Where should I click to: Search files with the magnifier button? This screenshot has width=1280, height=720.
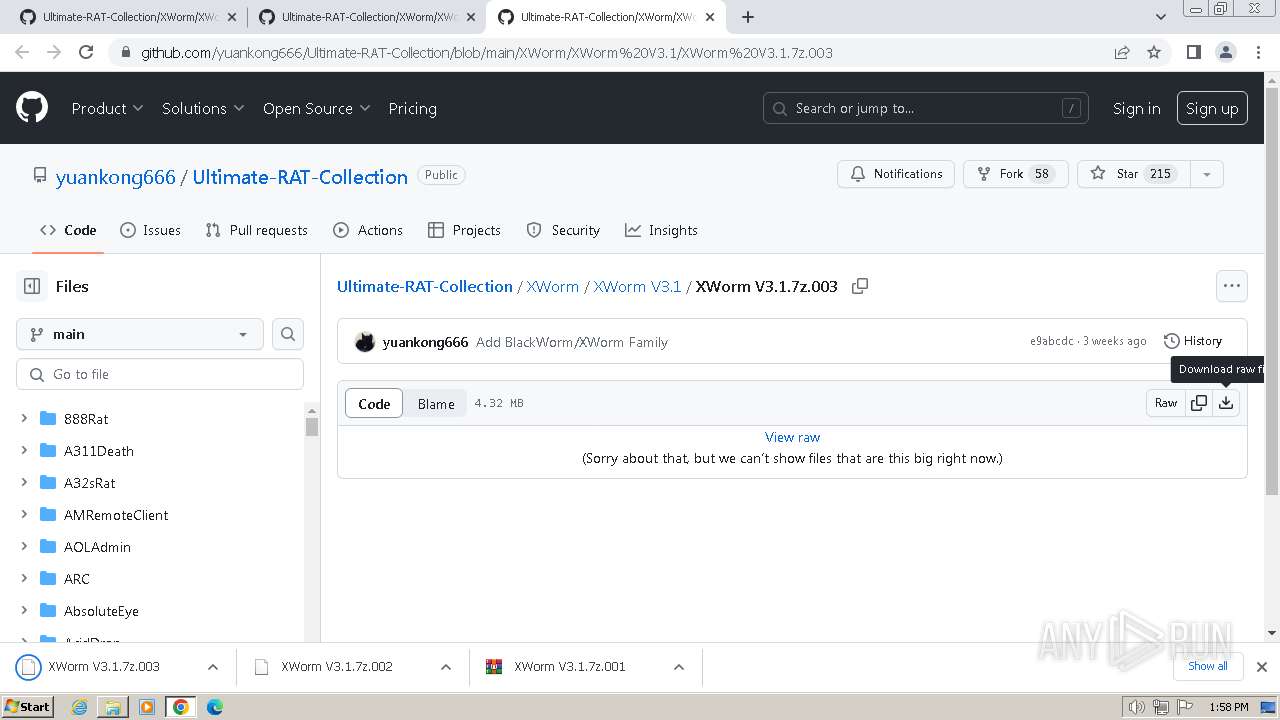pyautogui.click(x=288, y=334)
